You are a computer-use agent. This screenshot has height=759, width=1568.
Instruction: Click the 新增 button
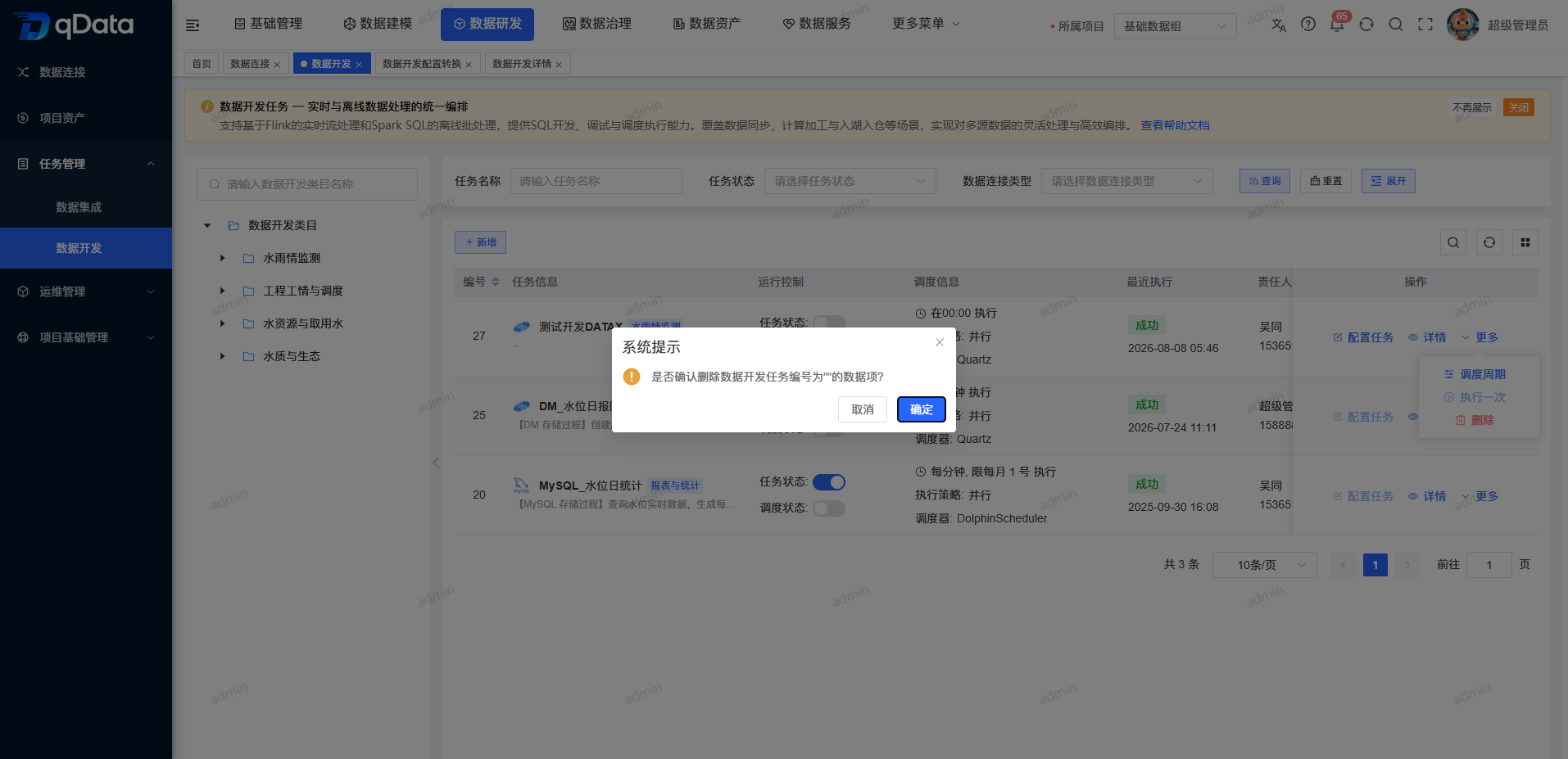pyautogui.click(x=481, y=242)
